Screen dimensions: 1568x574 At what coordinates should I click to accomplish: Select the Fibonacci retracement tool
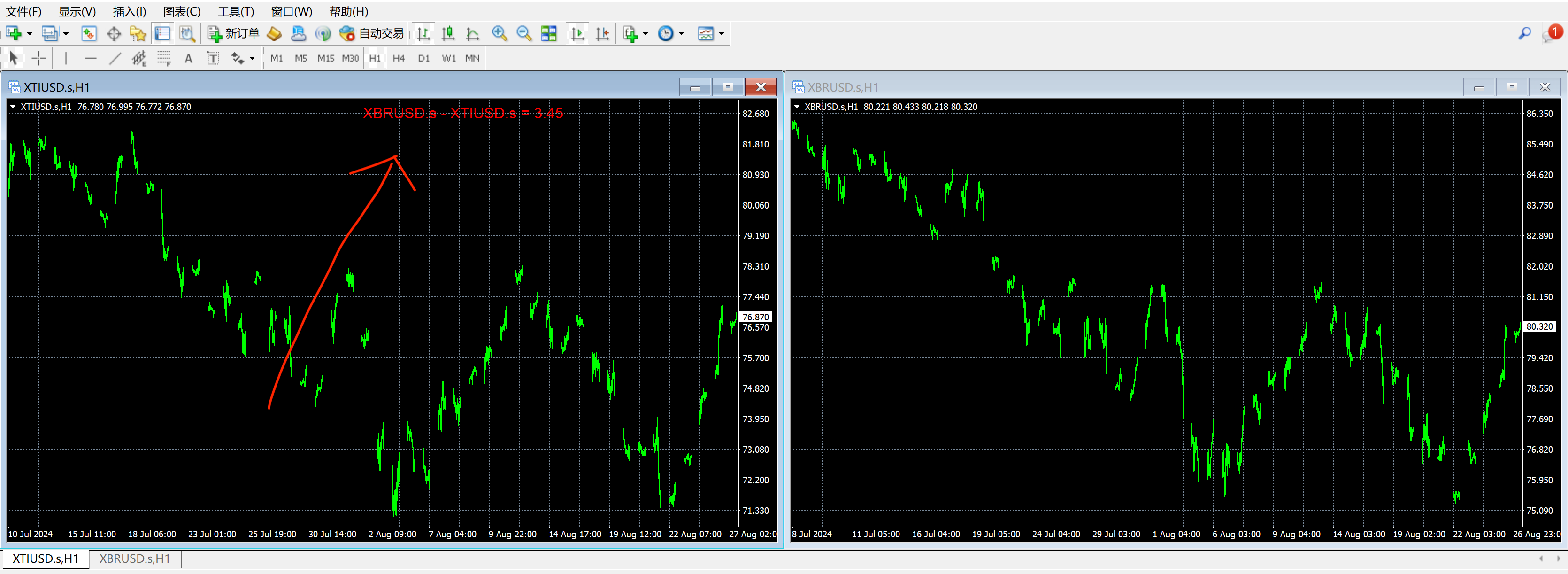click(x=164, y=59)
